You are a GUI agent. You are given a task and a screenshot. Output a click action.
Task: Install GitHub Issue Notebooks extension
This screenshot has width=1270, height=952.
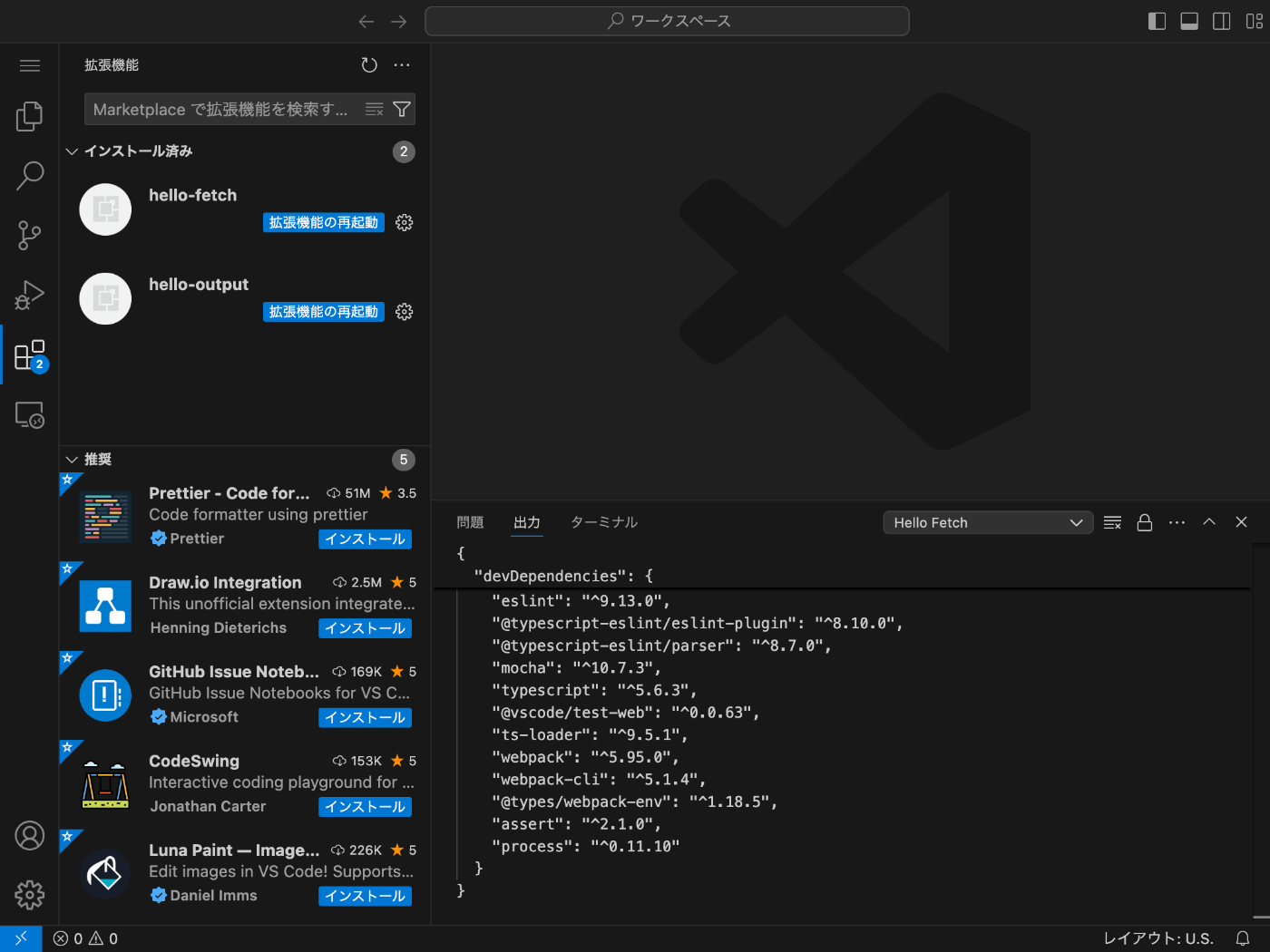366,717
